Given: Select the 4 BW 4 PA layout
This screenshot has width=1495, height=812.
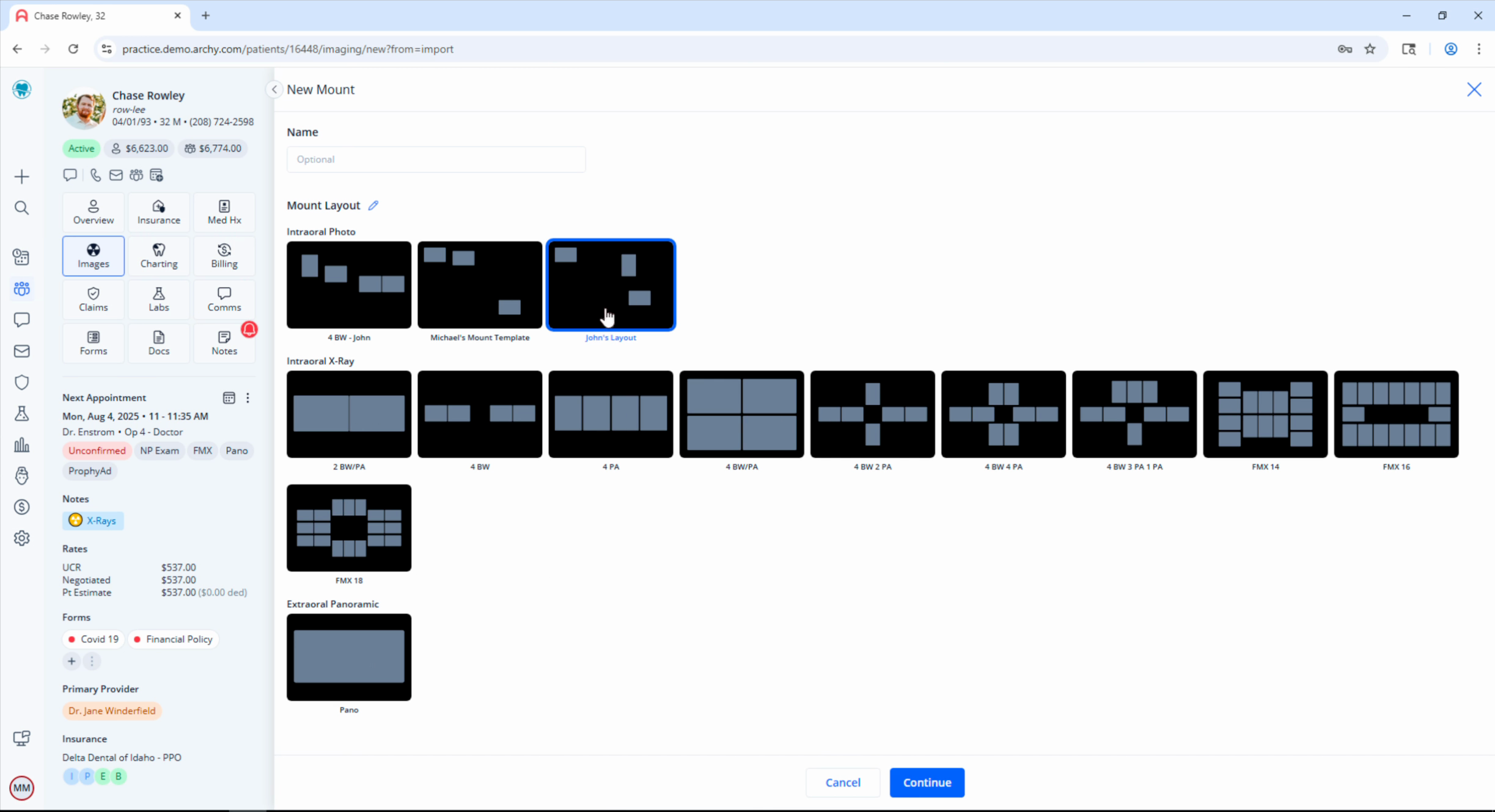Looking at the screenshot, I should pos(1003,414).
